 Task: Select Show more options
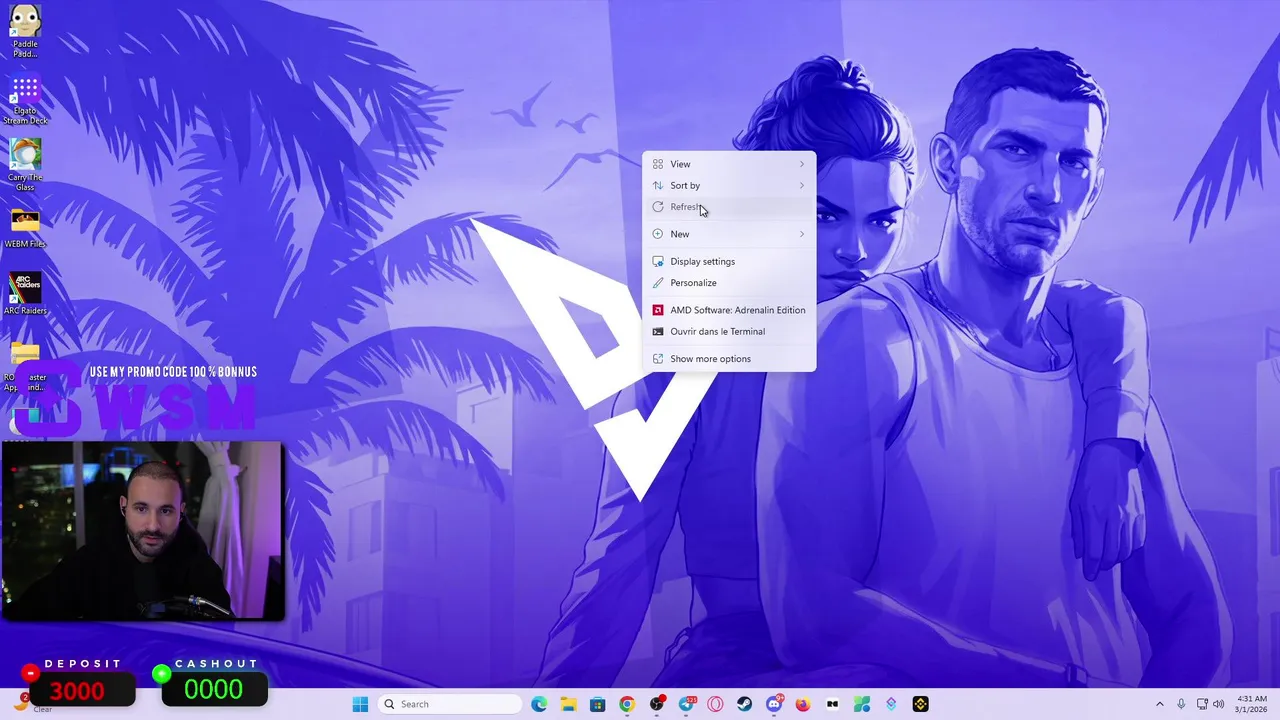729,358
